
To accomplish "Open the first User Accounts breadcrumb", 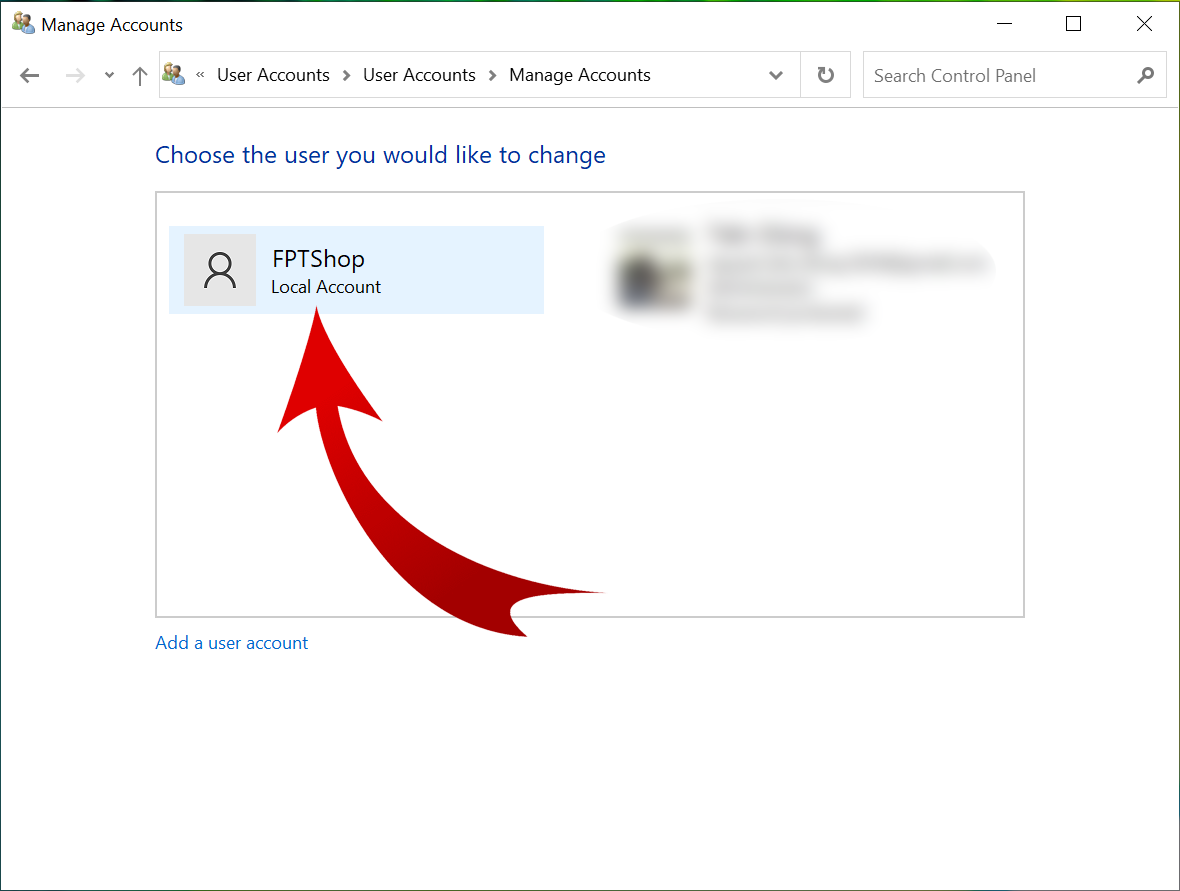I will tap(273, 75).
